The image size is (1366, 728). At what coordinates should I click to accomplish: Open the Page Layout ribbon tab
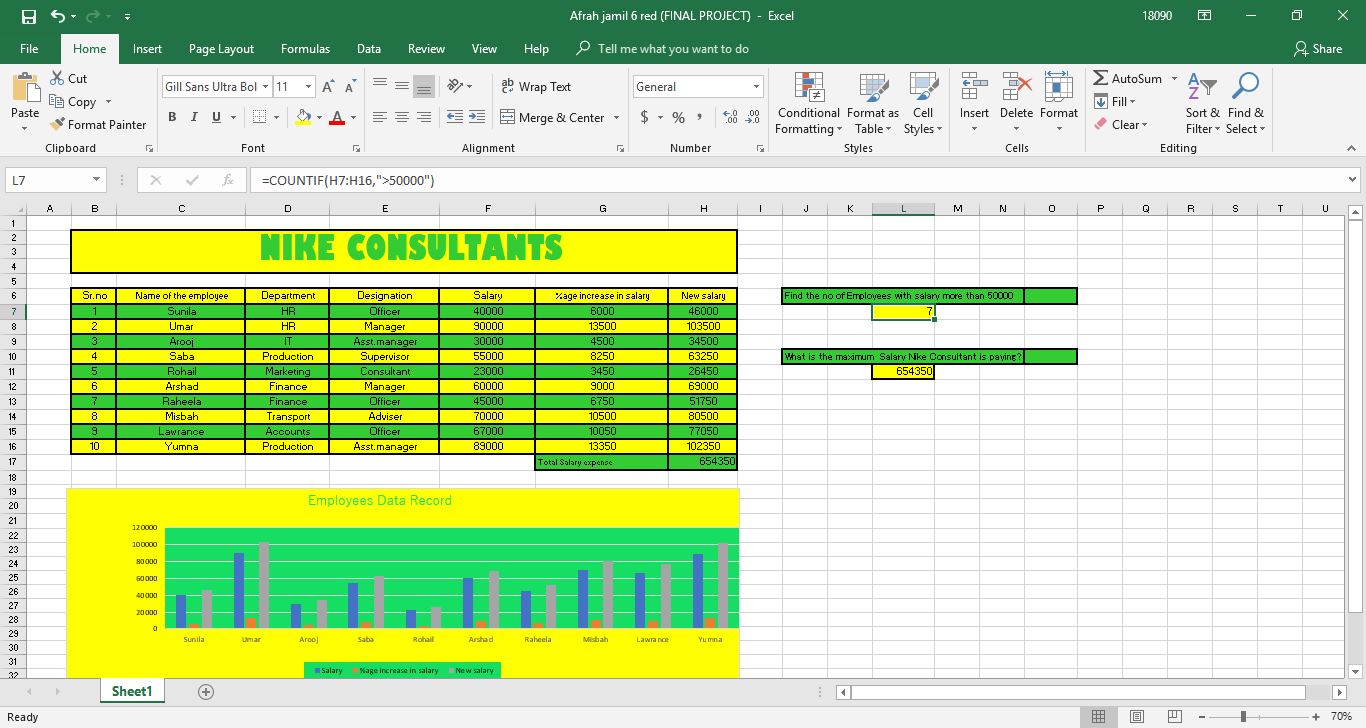coord(221,48)
